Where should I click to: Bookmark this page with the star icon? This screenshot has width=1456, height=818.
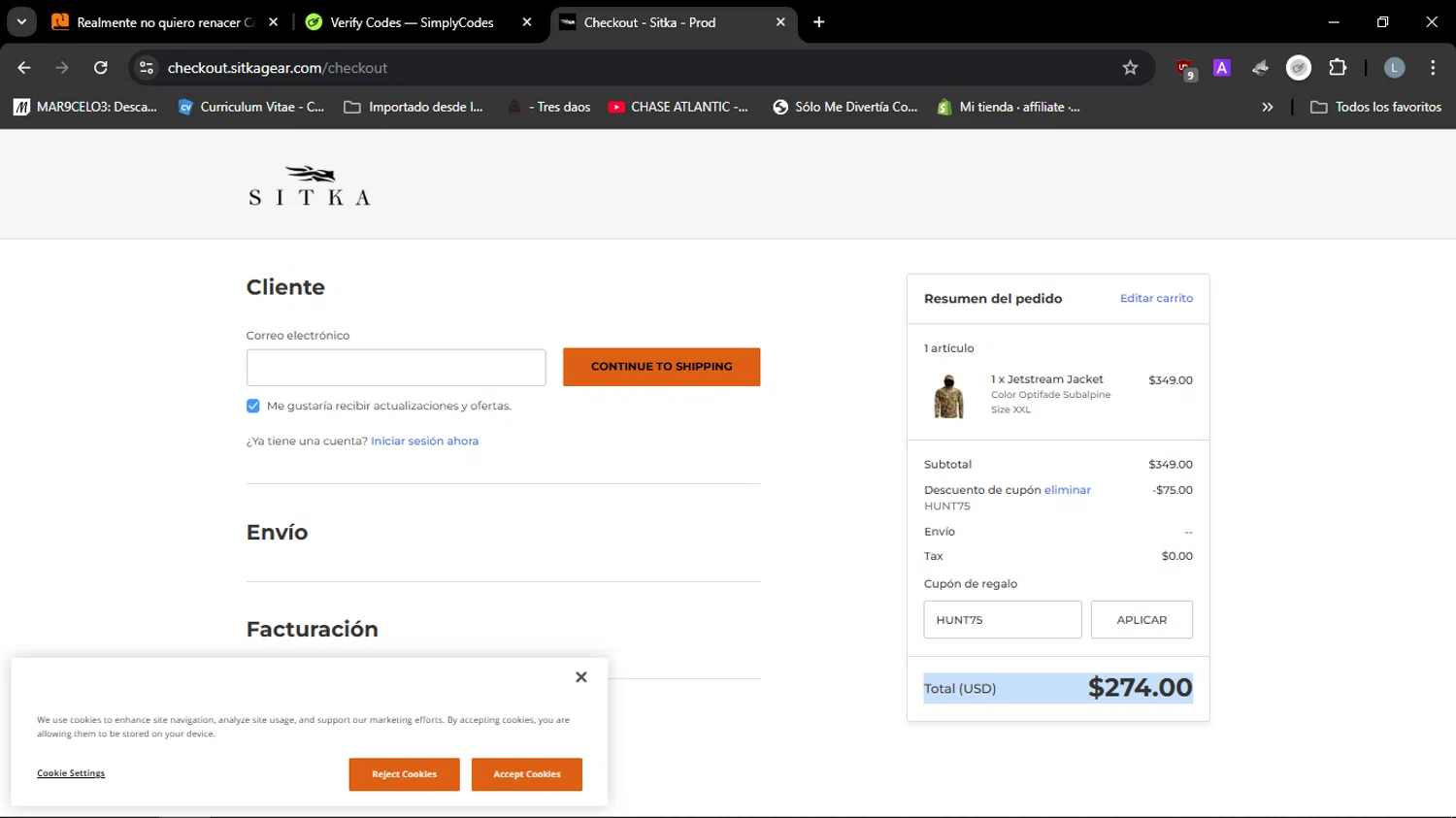(1130, 68)
